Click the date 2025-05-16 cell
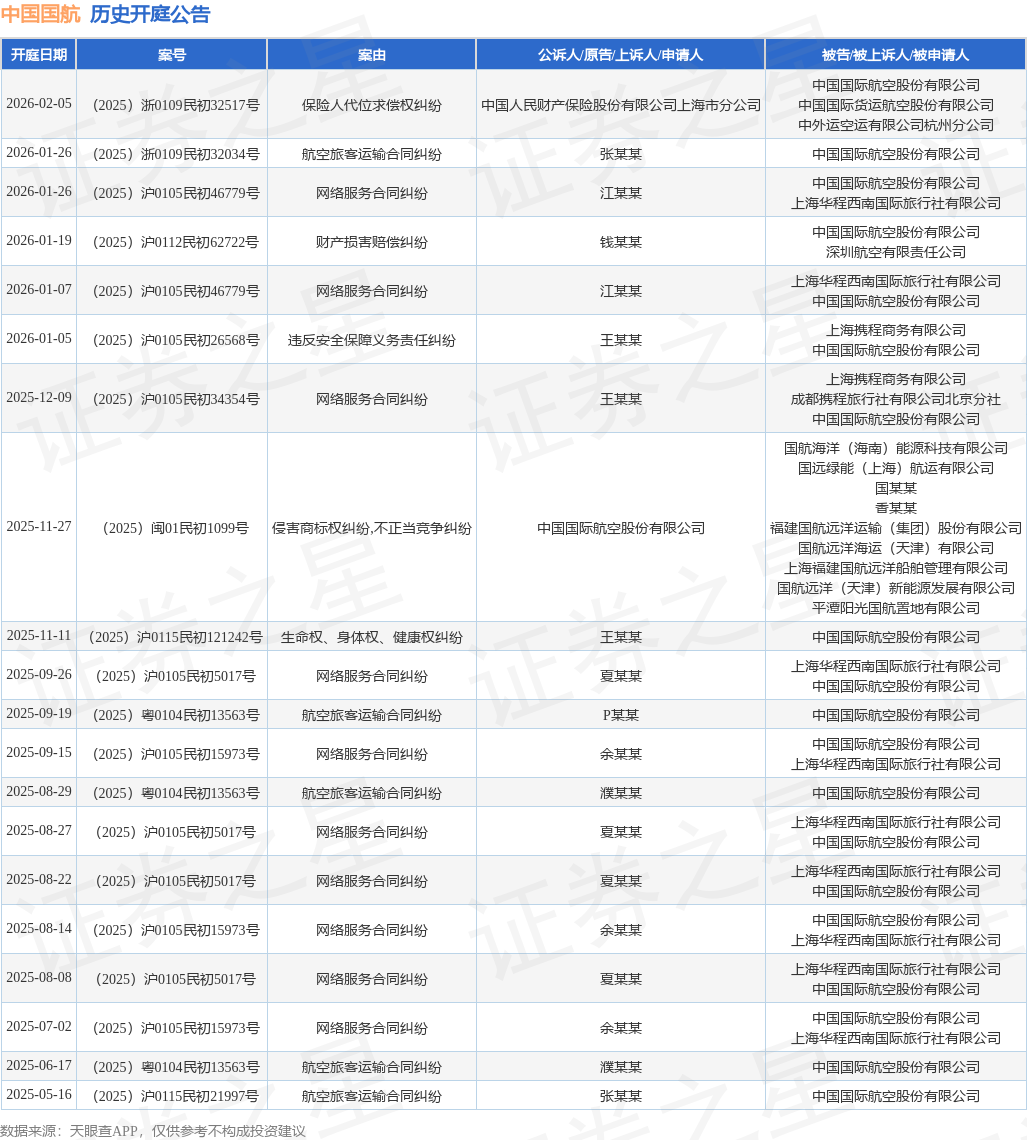This screenshot has width=1027, height=1140. [x=39, y=1094]
